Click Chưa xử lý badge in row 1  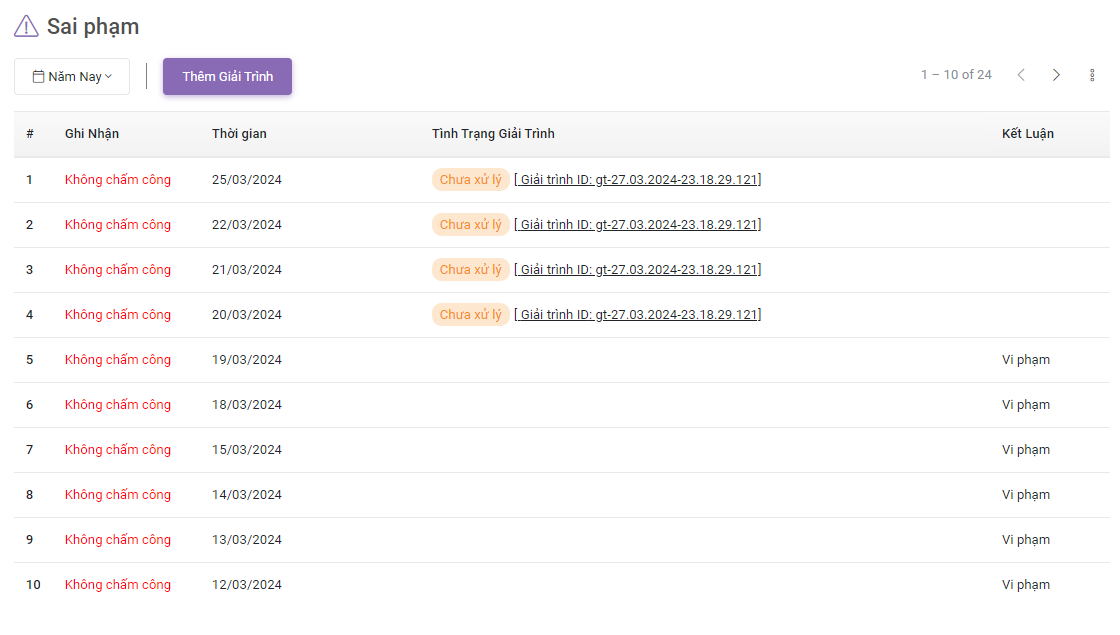pyautogui.click(x=470, y=180)
